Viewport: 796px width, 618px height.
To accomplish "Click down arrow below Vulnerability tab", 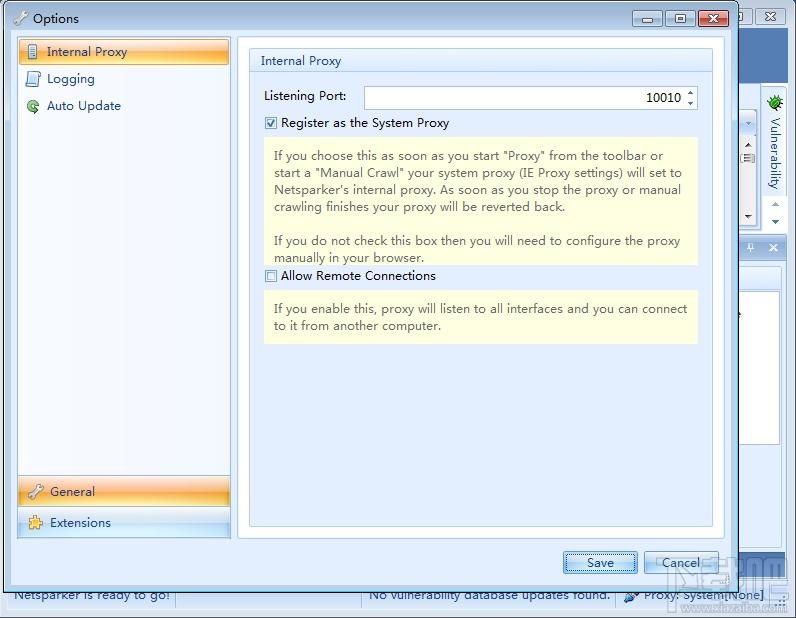I will 776,222.
